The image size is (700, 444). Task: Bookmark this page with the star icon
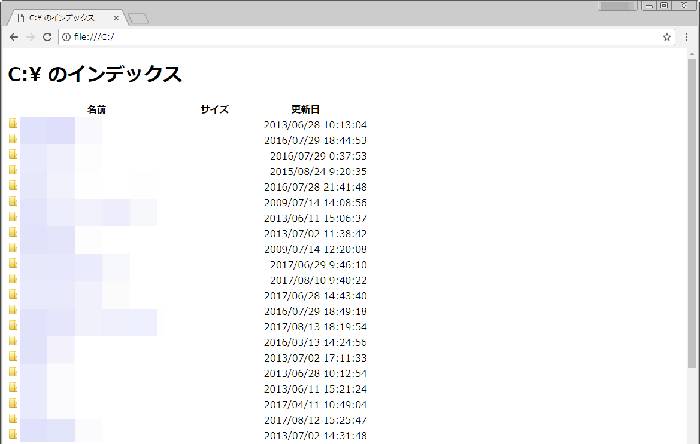[667, 37]
